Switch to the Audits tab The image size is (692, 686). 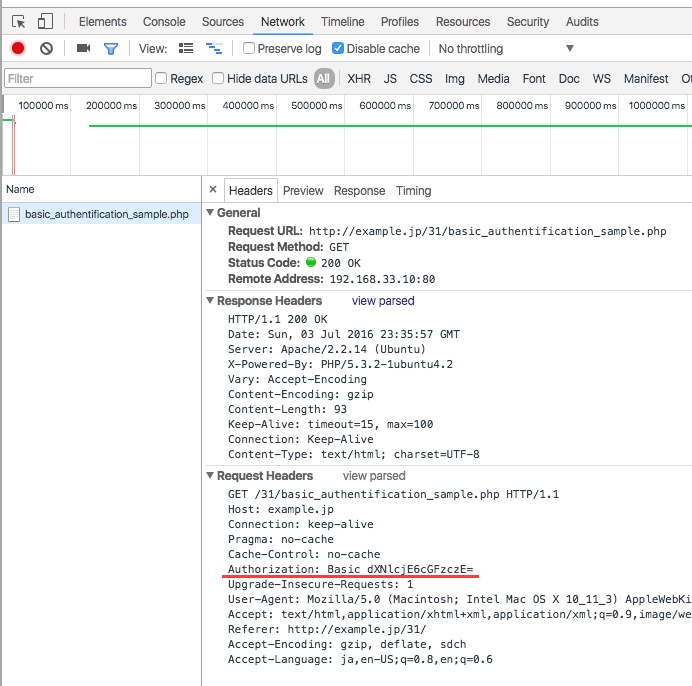pos(582,22)
